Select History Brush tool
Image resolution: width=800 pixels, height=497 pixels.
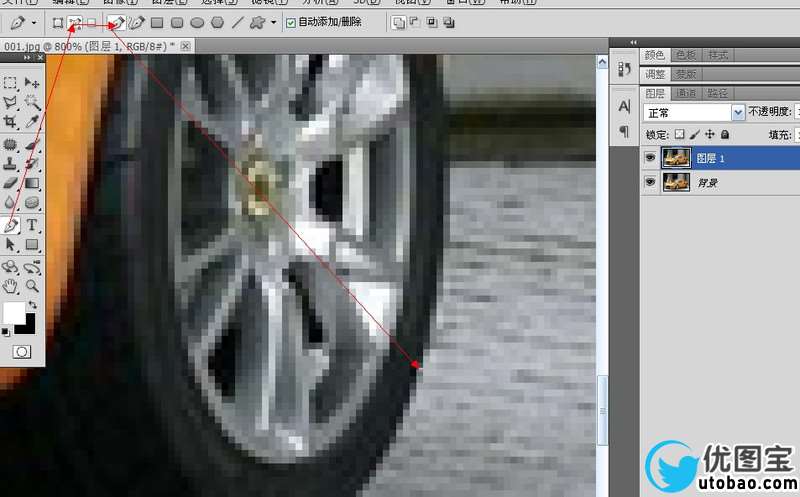pyautogui.click(x=32, y=164)
